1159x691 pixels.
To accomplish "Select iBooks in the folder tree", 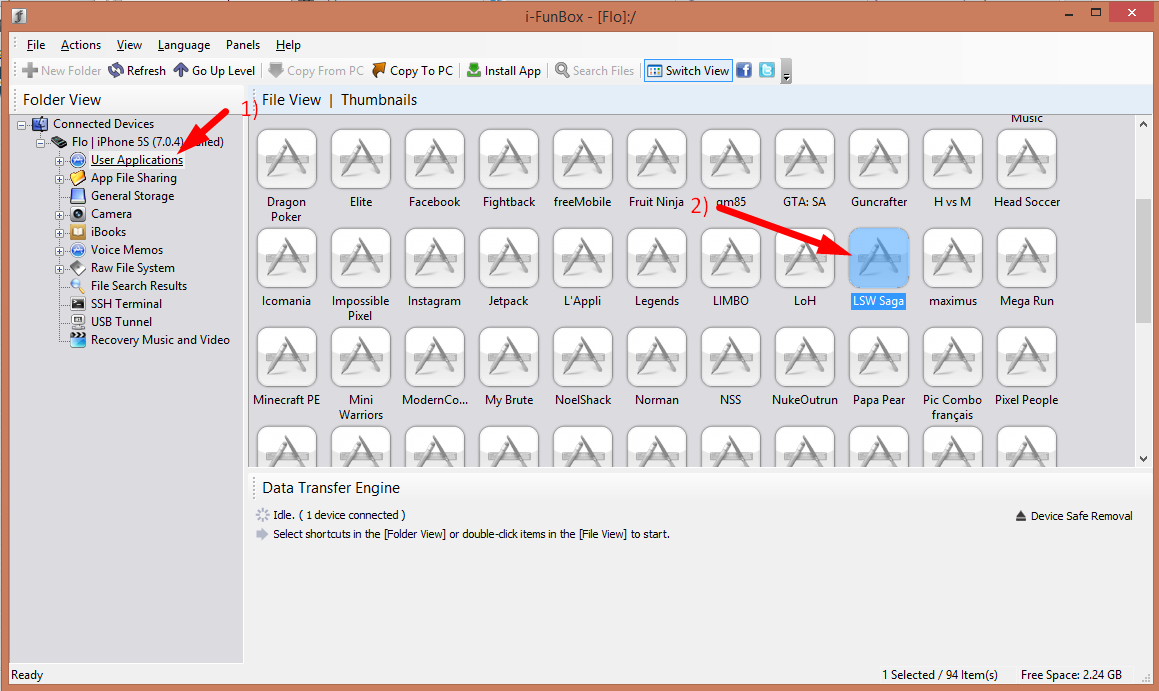I will 108,231.
